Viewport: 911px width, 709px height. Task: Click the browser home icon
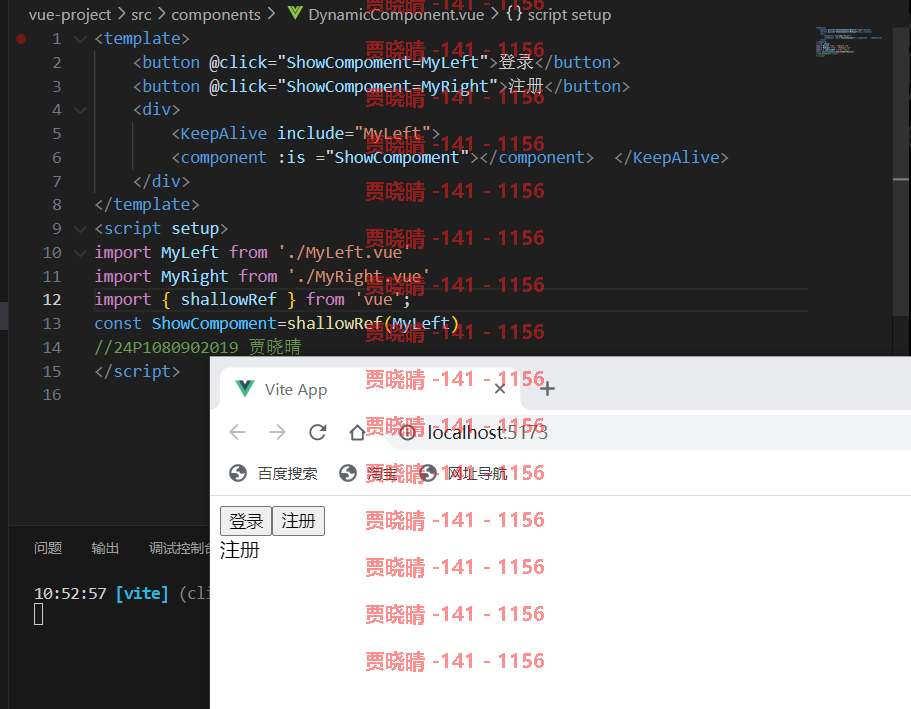pyautogui.click(x=357, y=432)
